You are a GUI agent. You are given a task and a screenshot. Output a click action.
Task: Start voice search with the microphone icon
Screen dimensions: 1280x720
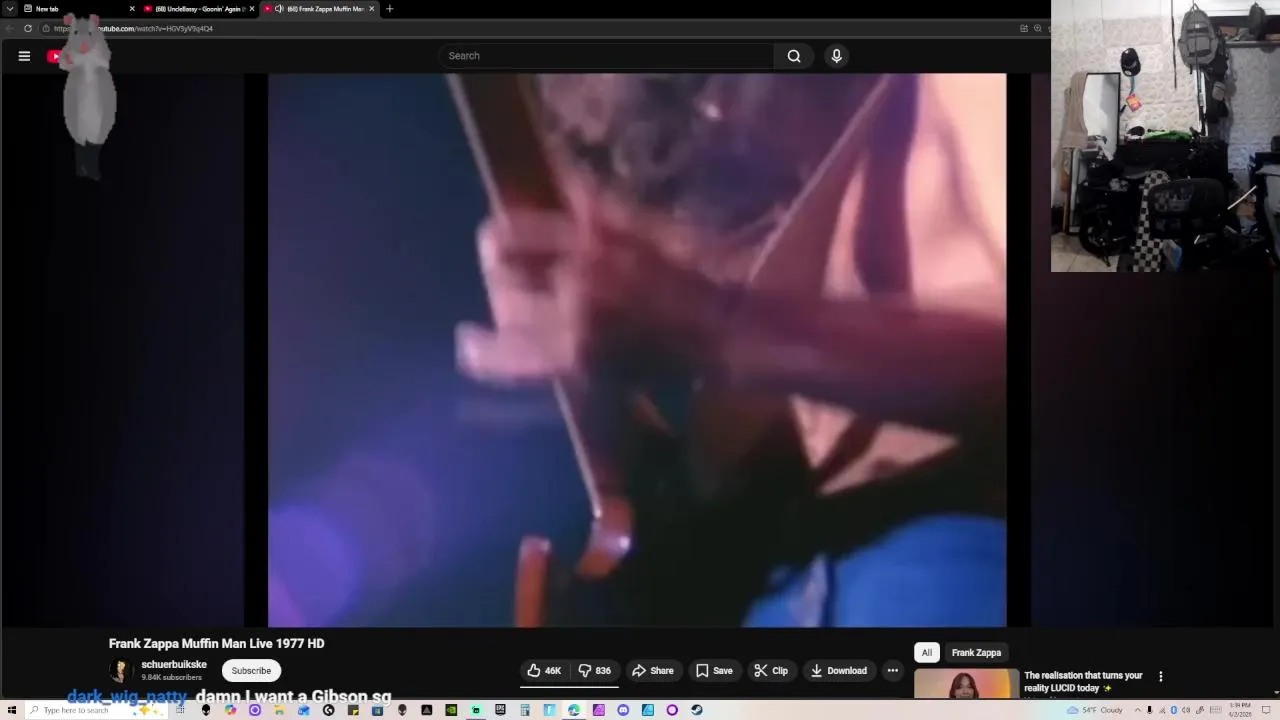point(837,56)
